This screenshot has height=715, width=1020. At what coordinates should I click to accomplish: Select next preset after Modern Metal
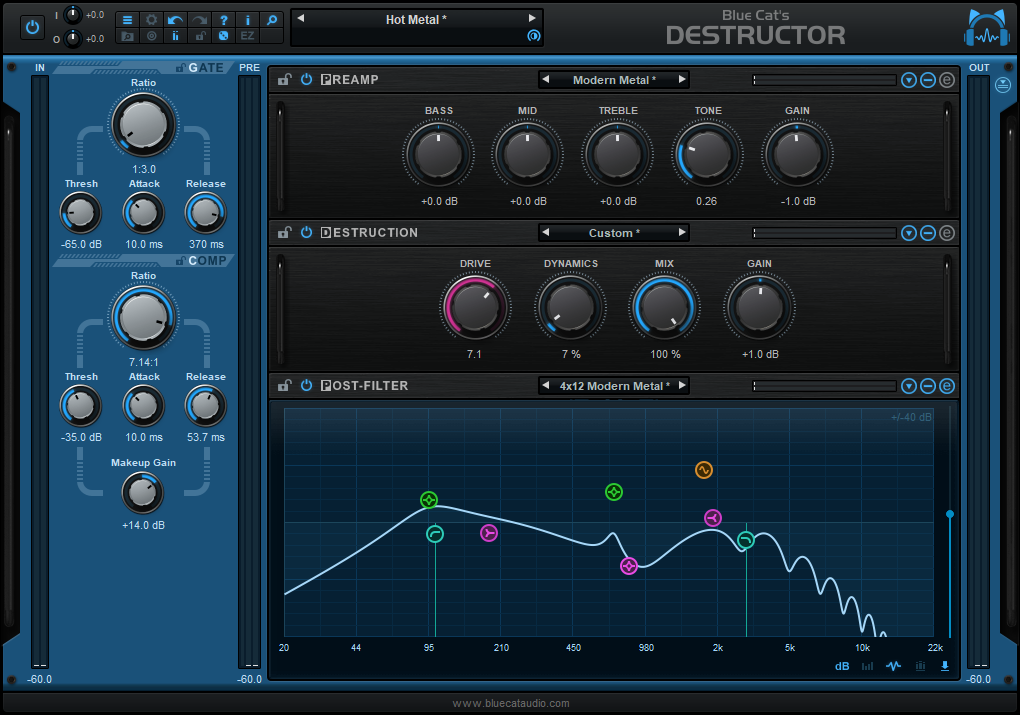682,79
